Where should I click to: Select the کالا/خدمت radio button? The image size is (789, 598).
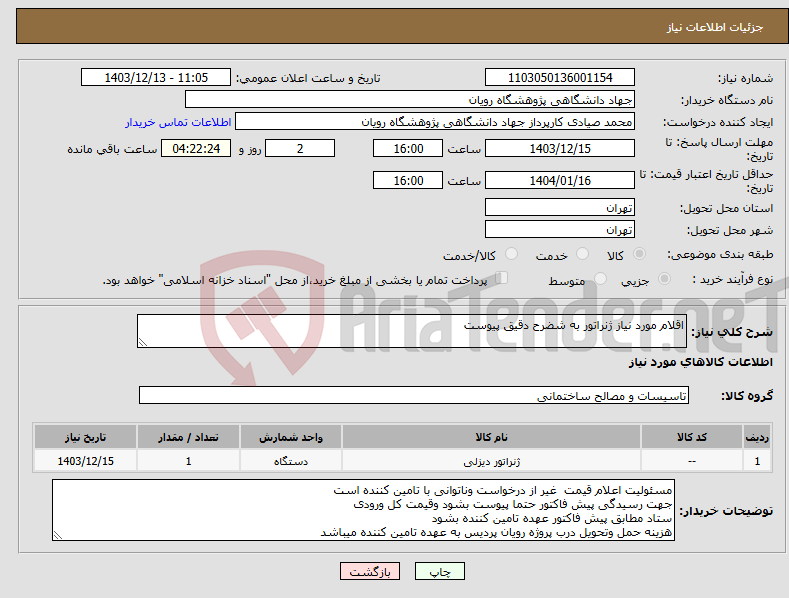coord(511,254)
